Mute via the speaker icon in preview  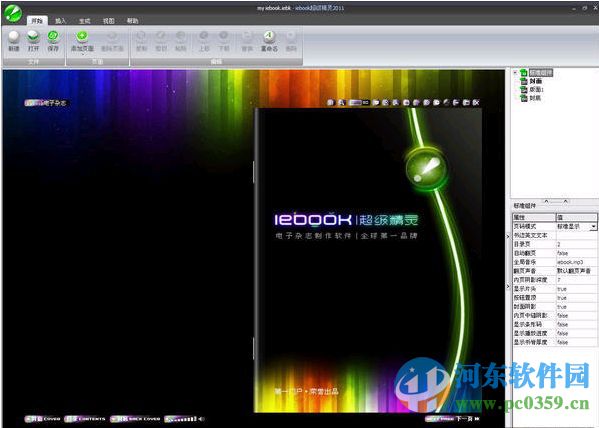point(201,419)
